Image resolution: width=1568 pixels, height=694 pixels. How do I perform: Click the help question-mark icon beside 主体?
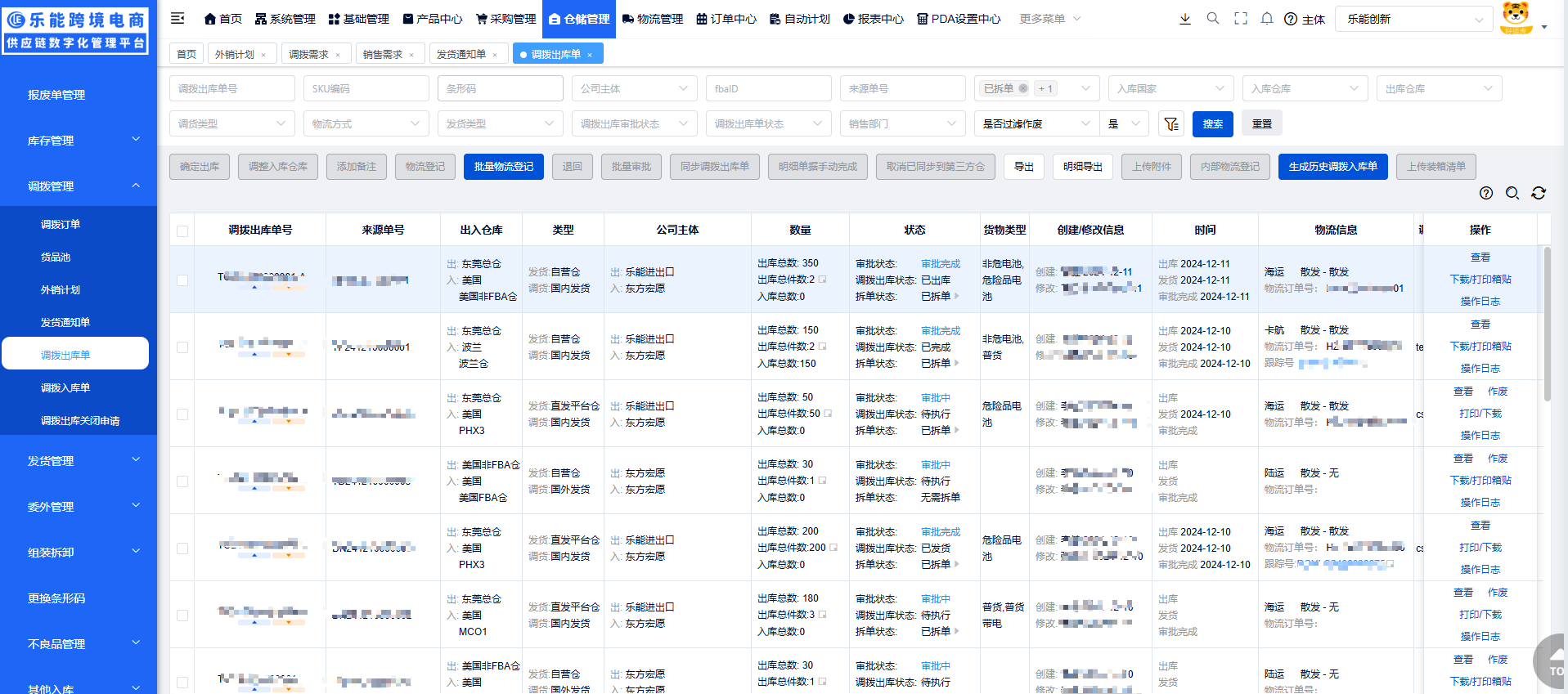point(1291,19)
